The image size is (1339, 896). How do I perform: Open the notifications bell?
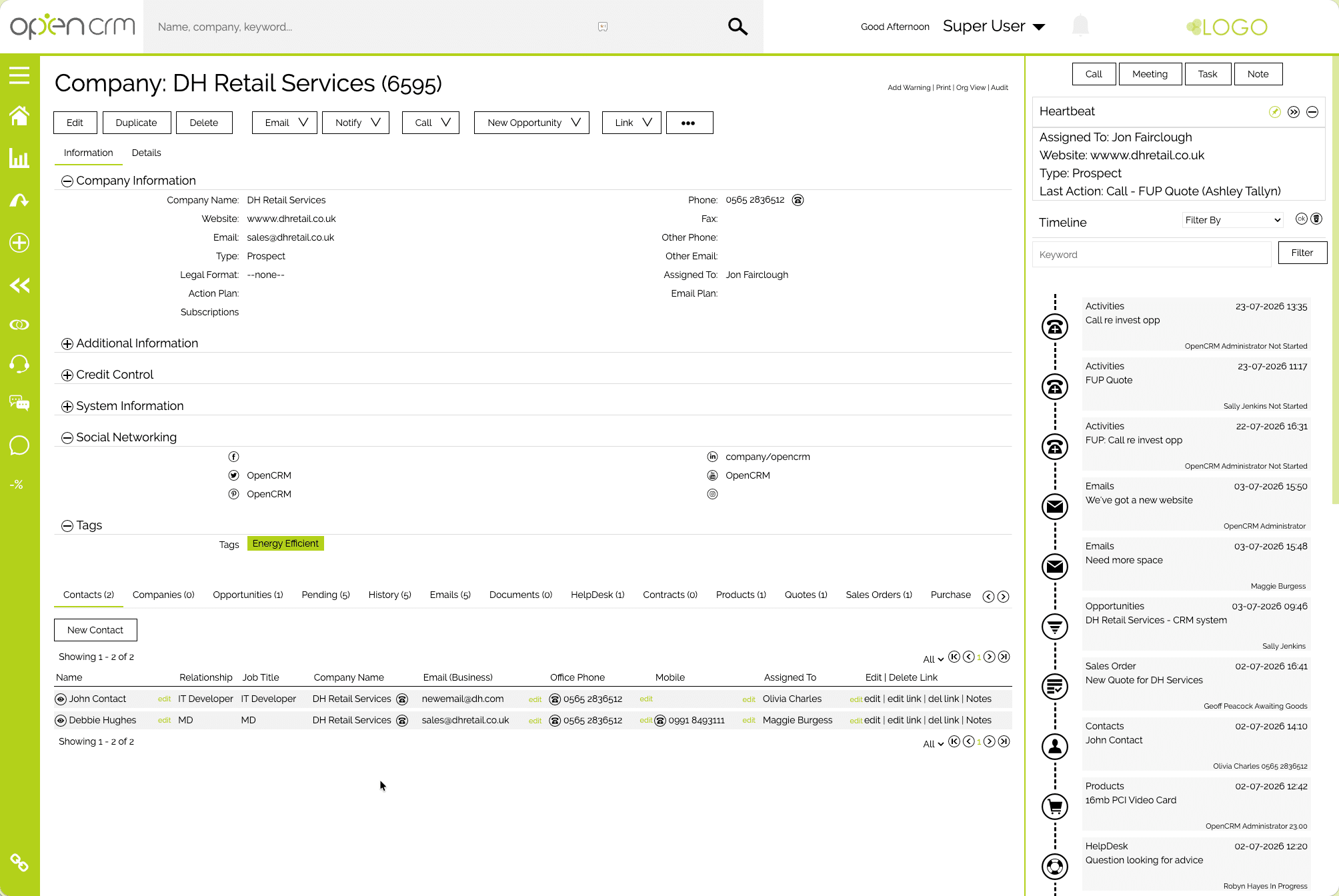(x=1080, y=26)
